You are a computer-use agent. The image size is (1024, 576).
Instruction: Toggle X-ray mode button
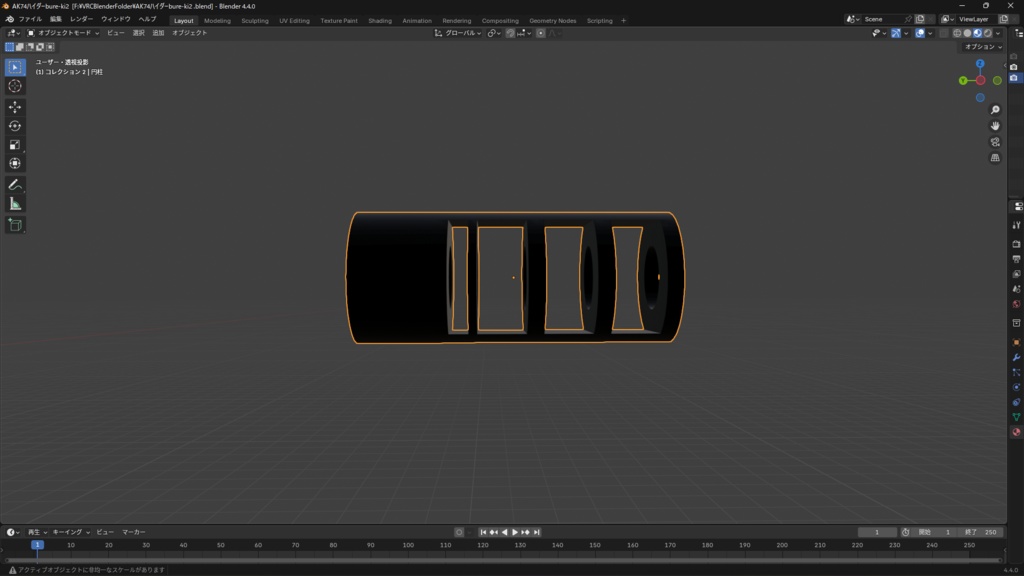pos(944,33)
